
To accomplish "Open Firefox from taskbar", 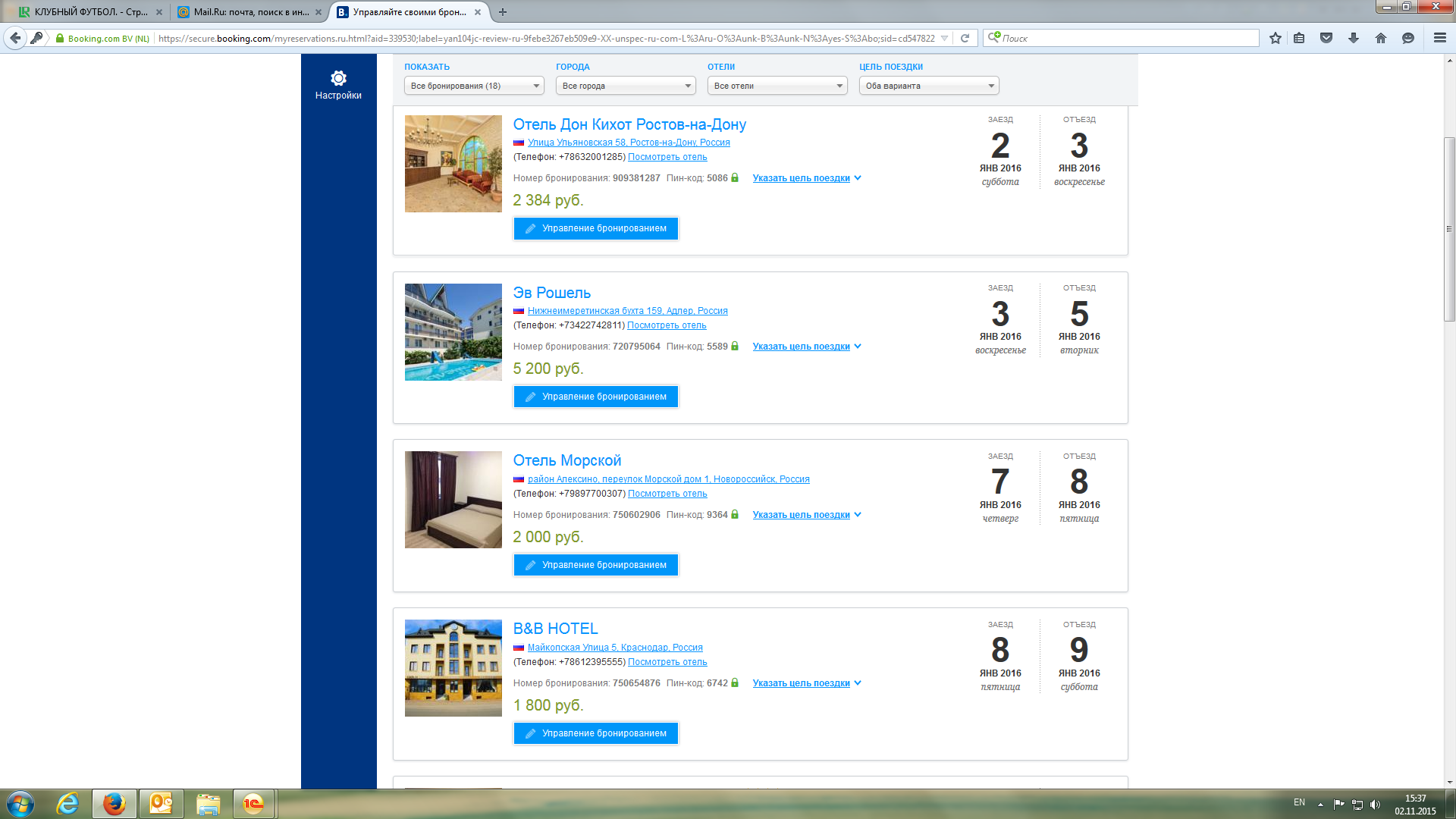I will click(x=115, y=804).
